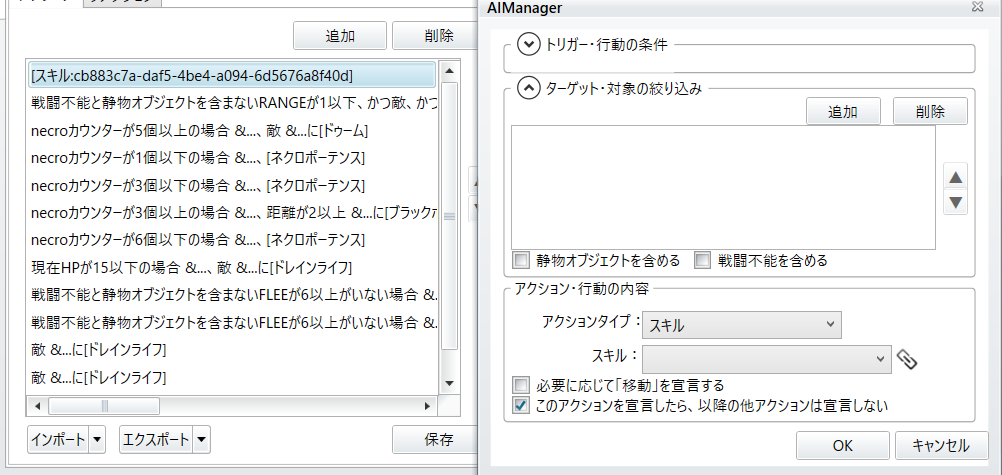Enable 静物オブジェクトを含める checkbox
Screen dimensions: 1002x475
[x=522, y=260]
